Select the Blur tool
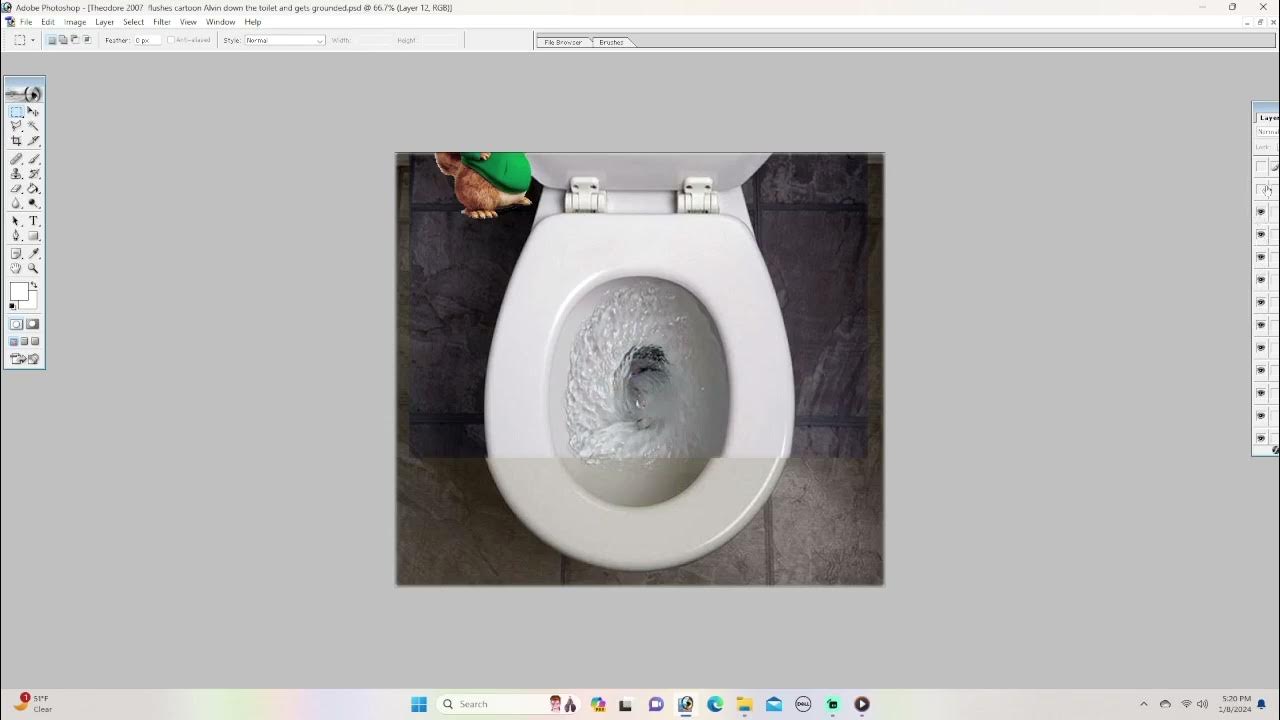The height and width of the screenshot is (720, 1280). tap(16, 203)
